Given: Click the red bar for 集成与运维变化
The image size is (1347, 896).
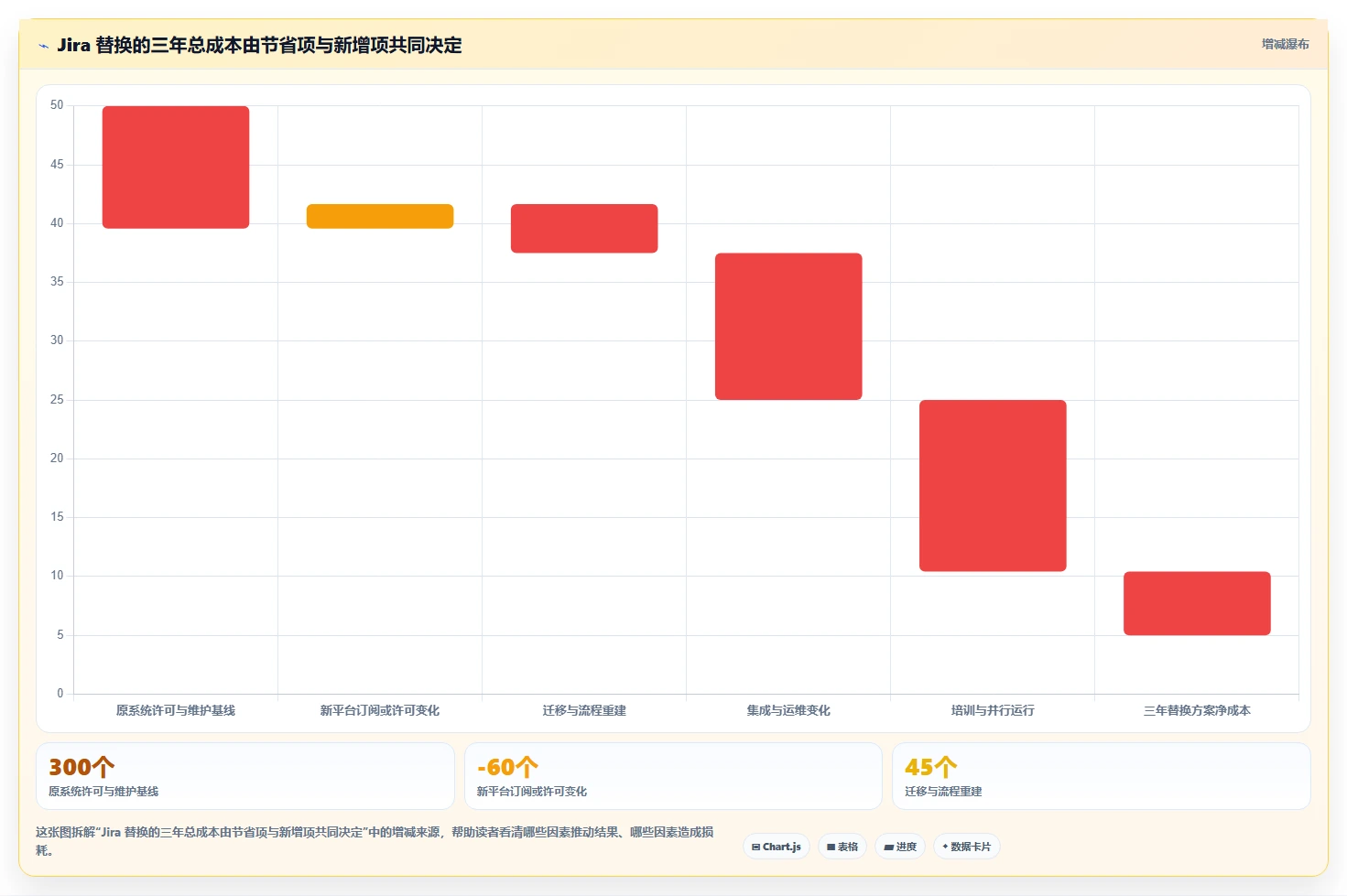Looking at the screenshot, I should pyautogui.click(x=788, y=327).
